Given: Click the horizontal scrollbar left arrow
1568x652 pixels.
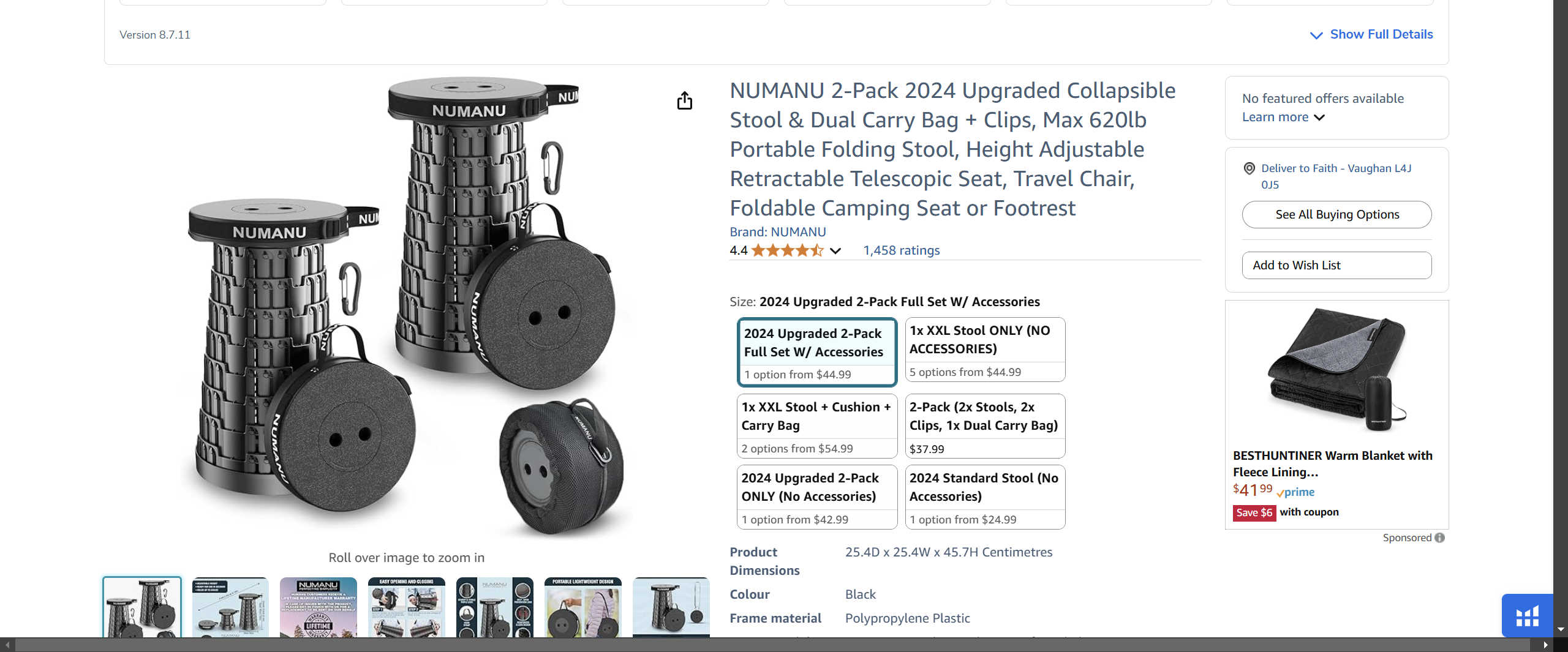Looking at the screenshot, I should coord(7,645).
